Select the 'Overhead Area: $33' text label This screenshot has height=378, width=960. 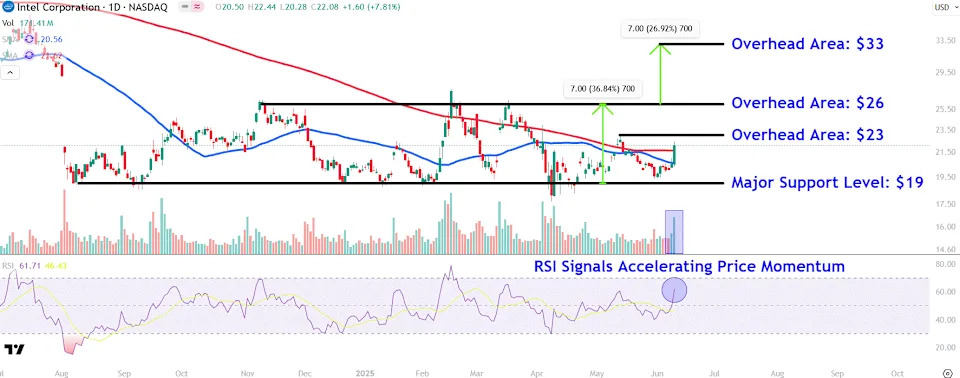coord(808,44)
